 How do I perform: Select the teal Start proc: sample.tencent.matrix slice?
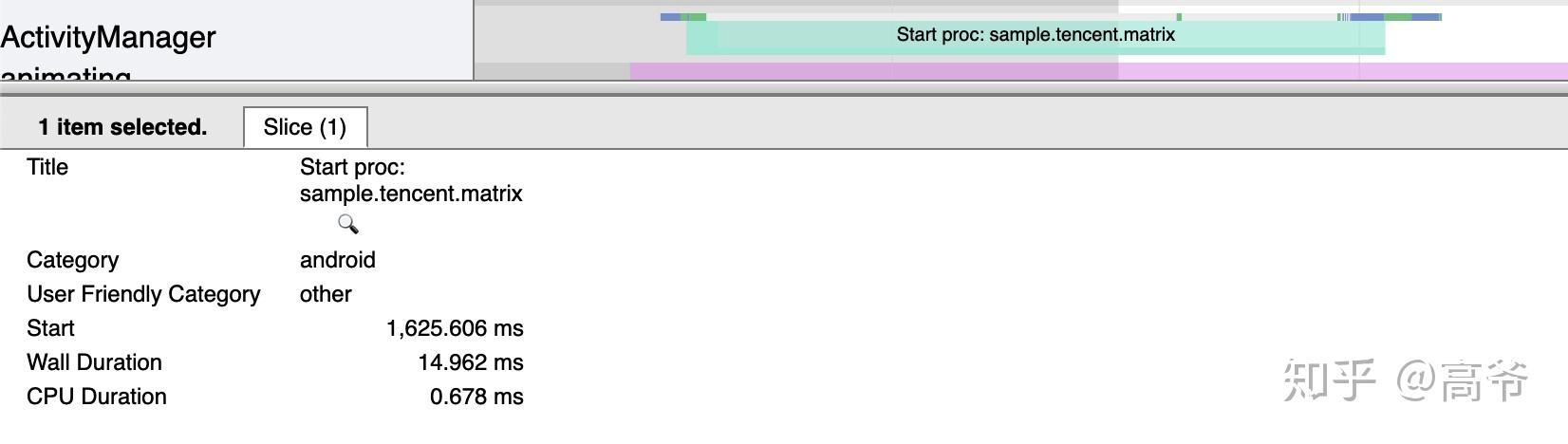tap(1036, 36)
